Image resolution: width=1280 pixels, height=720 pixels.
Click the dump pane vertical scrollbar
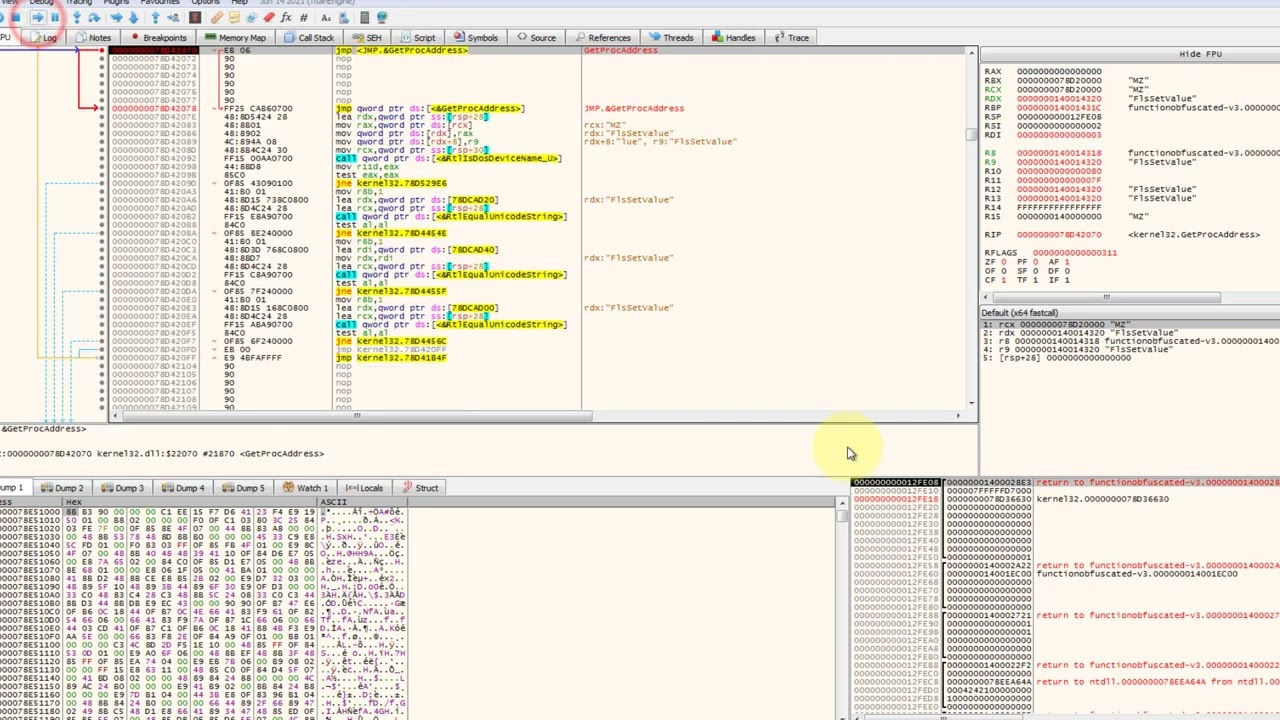pyautogui.click(x=842, y=610)
